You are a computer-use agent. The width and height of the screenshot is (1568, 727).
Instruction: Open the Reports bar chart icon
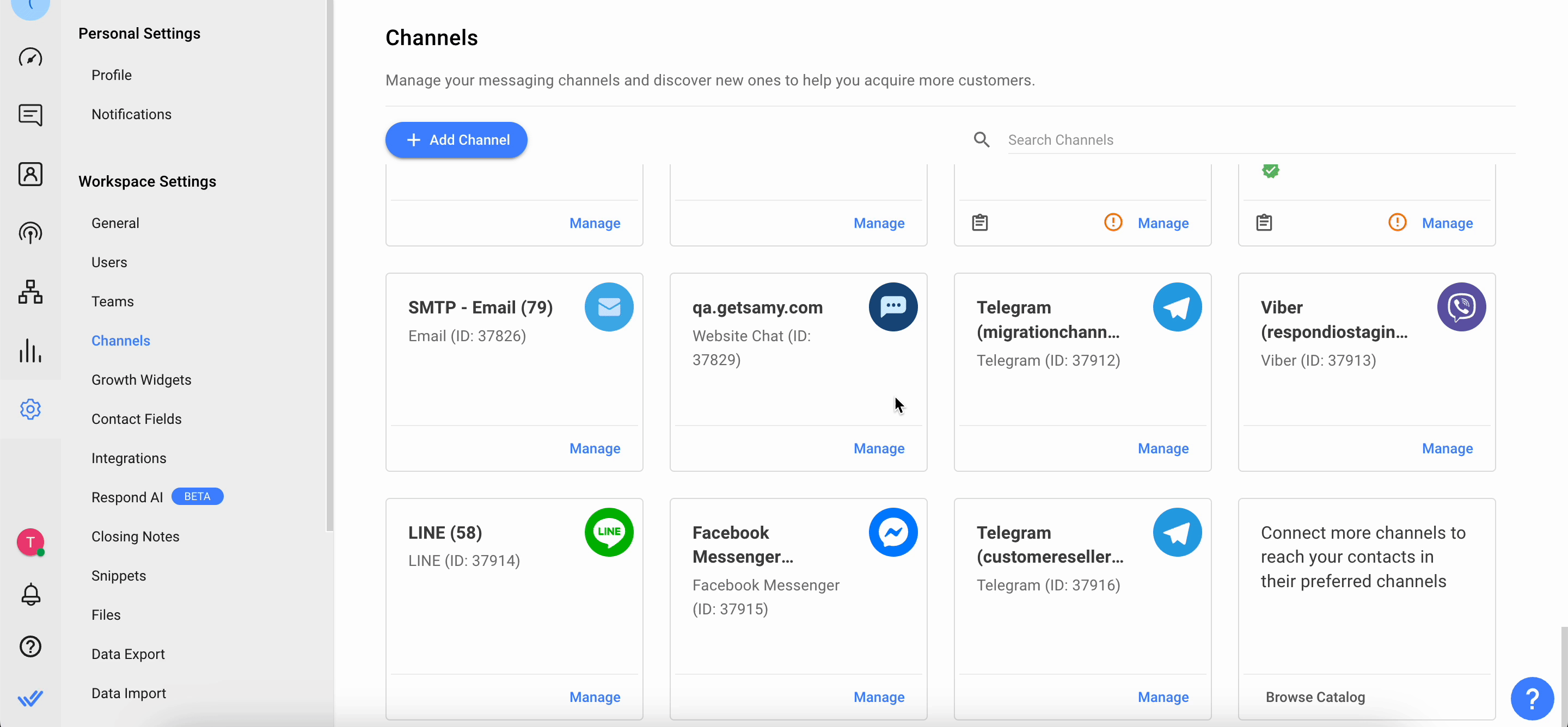30,350
